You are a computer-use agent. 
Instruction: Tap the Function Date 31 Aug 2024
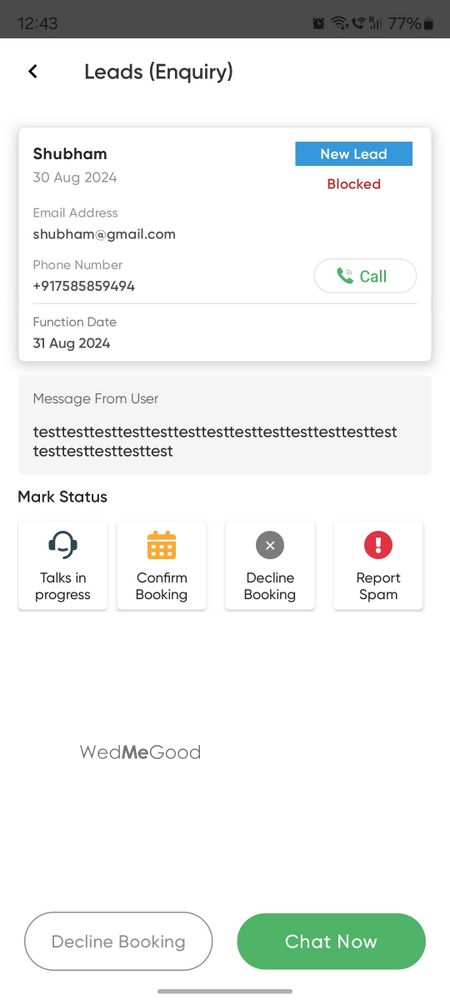[71, 343]
